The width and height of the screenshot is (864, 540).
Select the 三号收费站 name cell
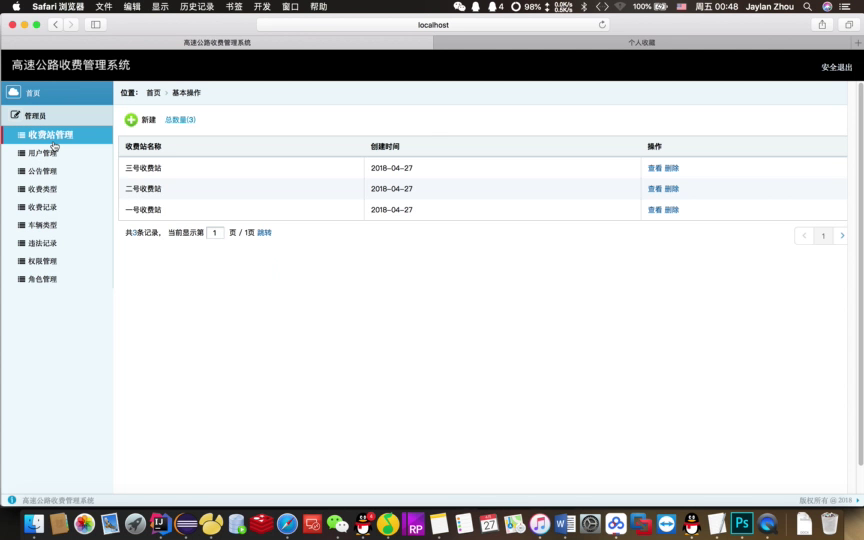pyautogui.click(x=143, y=168)
